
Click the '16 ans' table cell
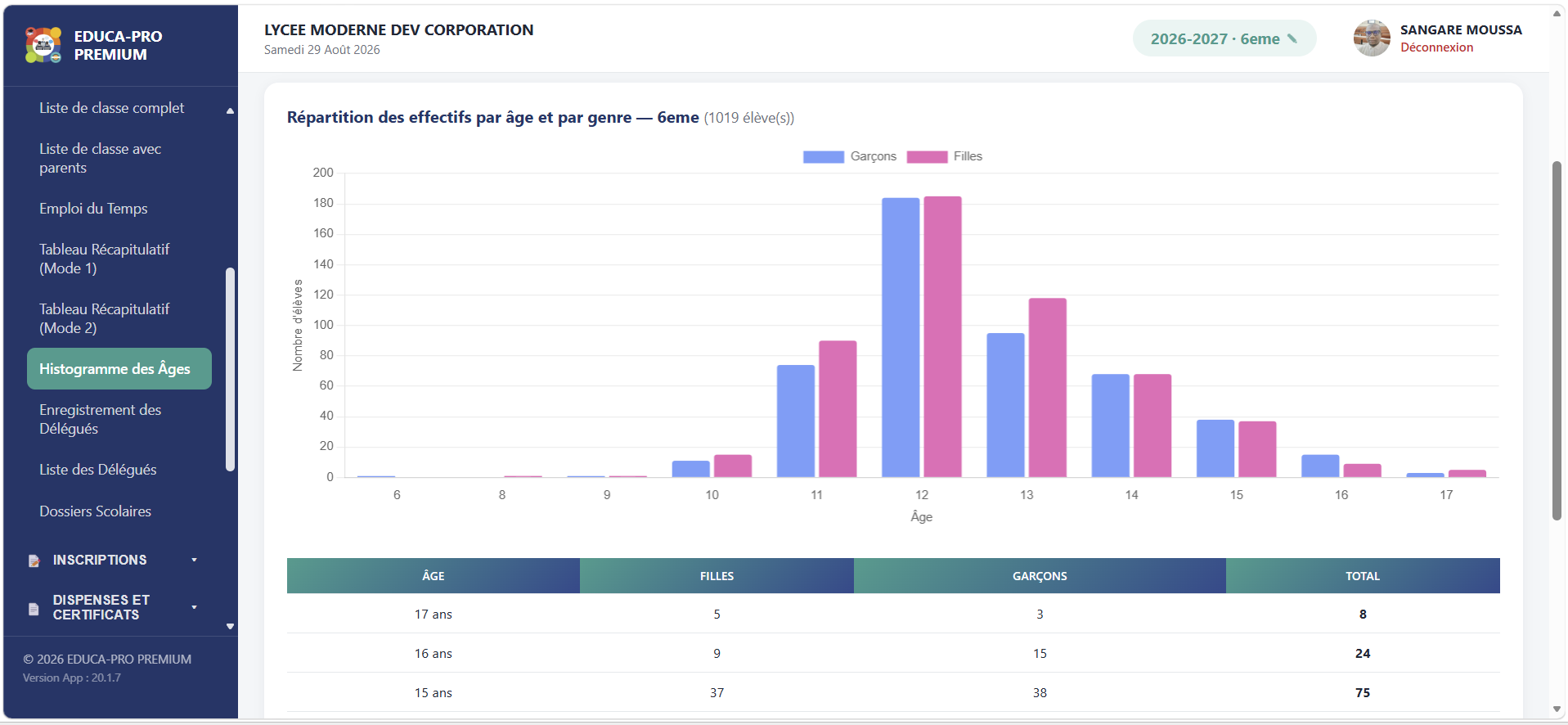point(434,654)
